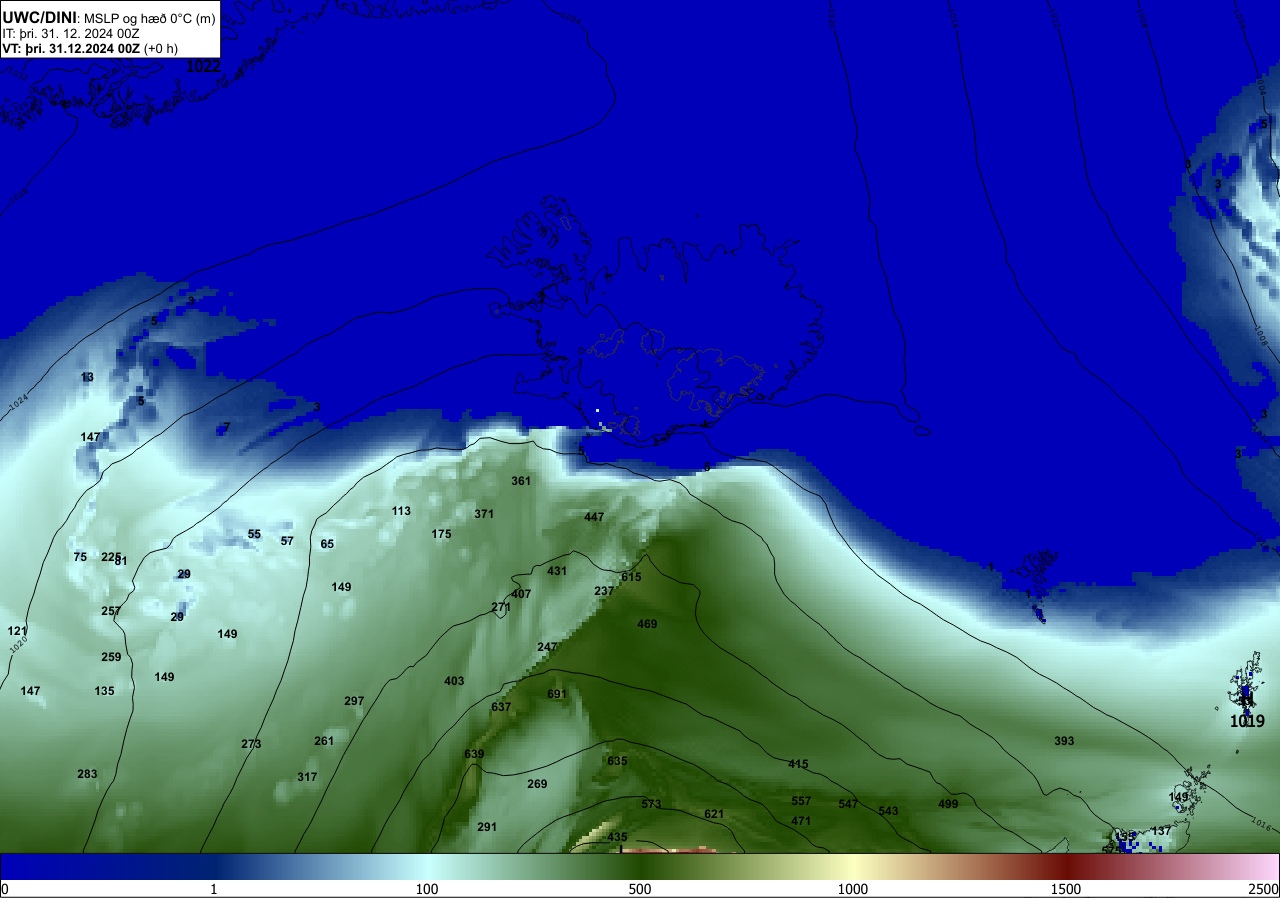Click the 557 height value
Screen dimensions: 1280x898
click(801, 801)
